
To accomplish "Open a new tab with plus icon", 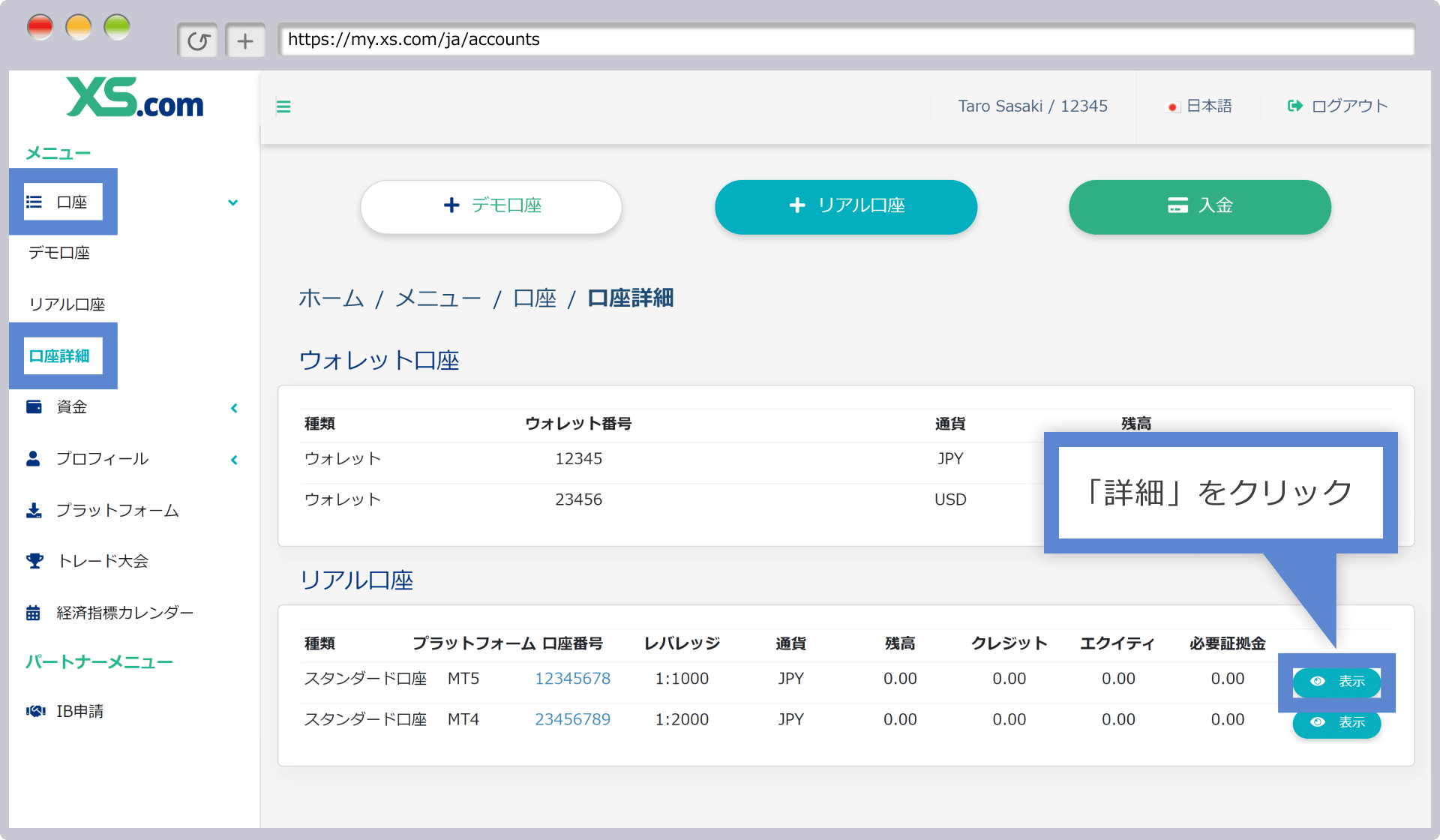I will (x=245, y=40).
